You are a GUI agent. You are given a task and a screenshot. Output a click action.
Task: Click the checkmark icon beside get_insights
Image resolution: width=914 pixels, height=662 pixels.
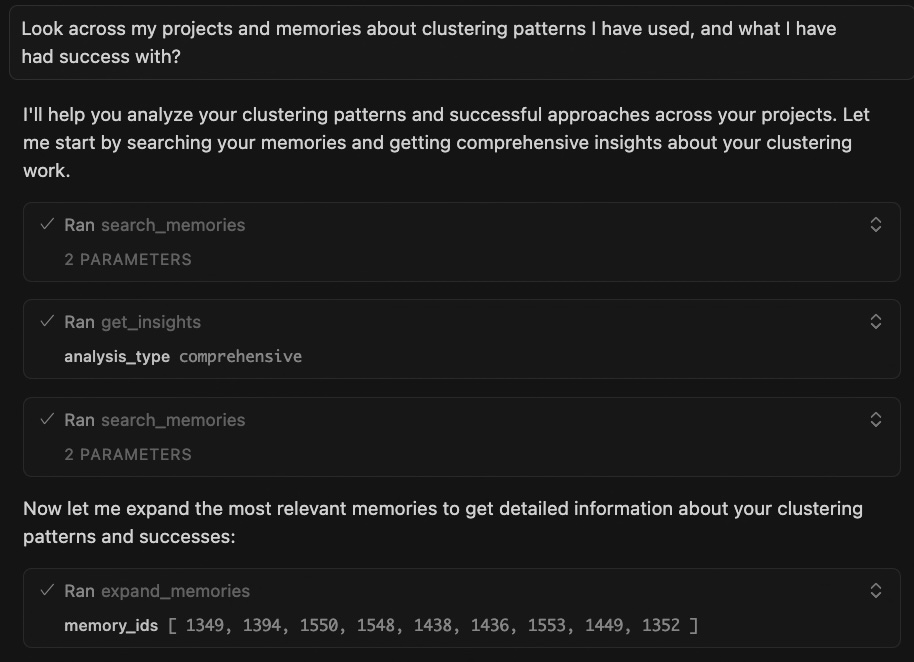coord(46,322)
